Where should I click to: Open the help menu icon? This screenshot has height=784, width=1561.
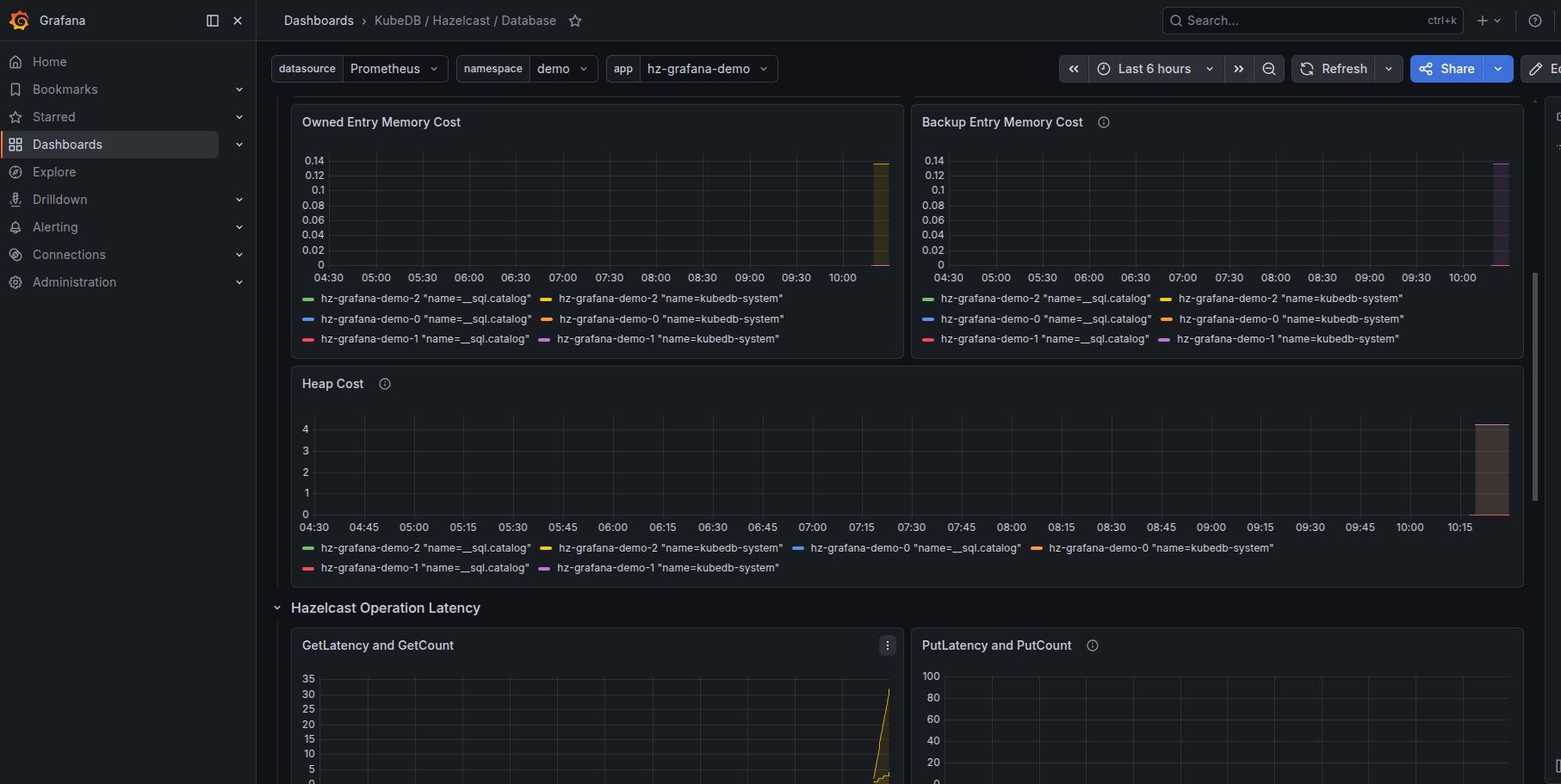(x=1535, y=21)
